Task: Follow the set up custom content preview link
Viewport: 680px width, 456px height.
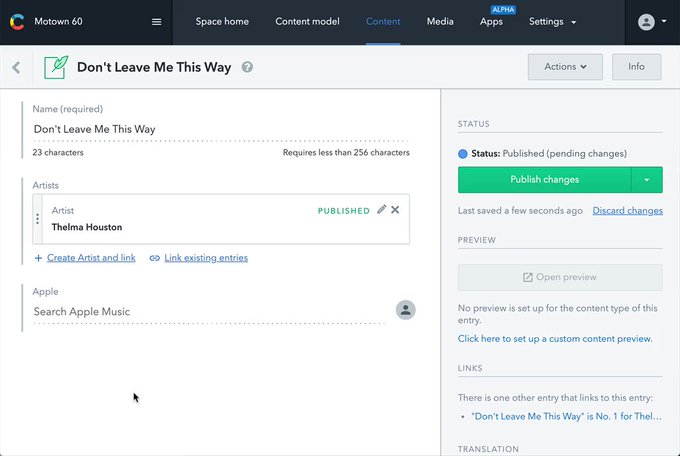Action: tap(555, 339)
